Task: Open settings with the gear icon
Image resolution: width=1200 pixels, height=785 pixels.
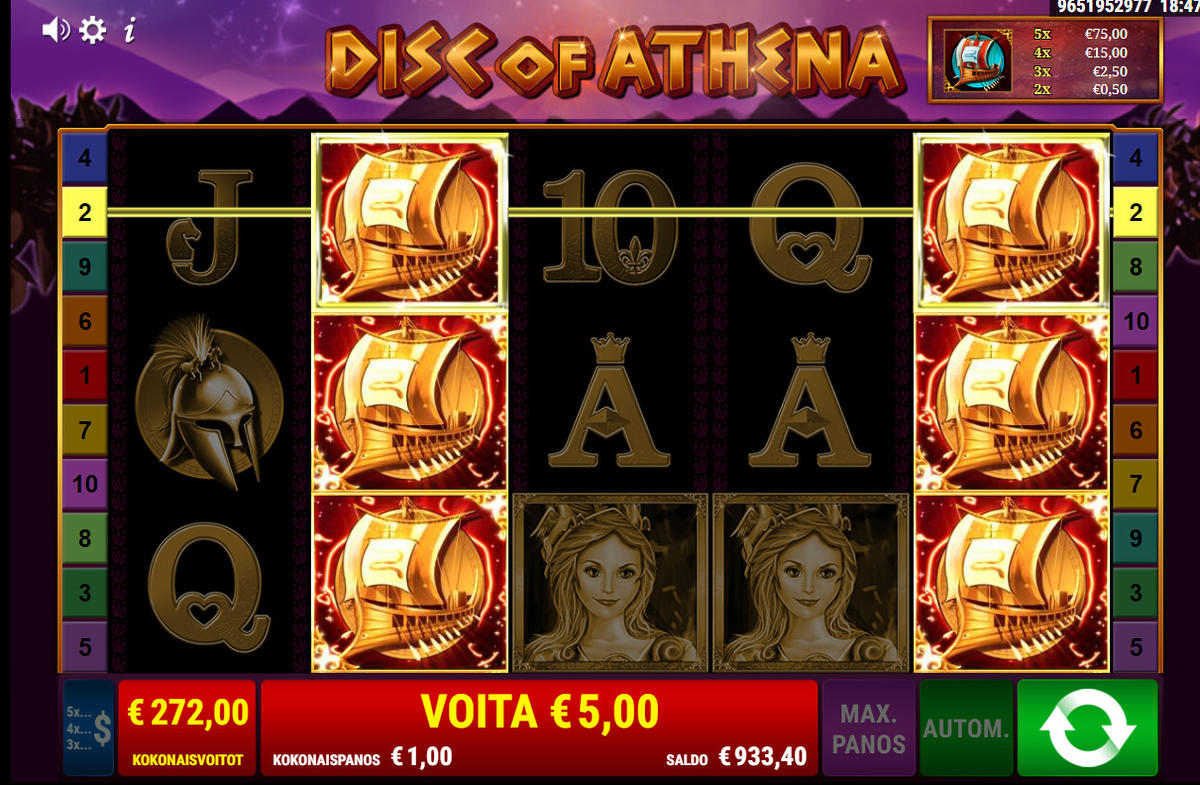Action: (x=93, y=30)
